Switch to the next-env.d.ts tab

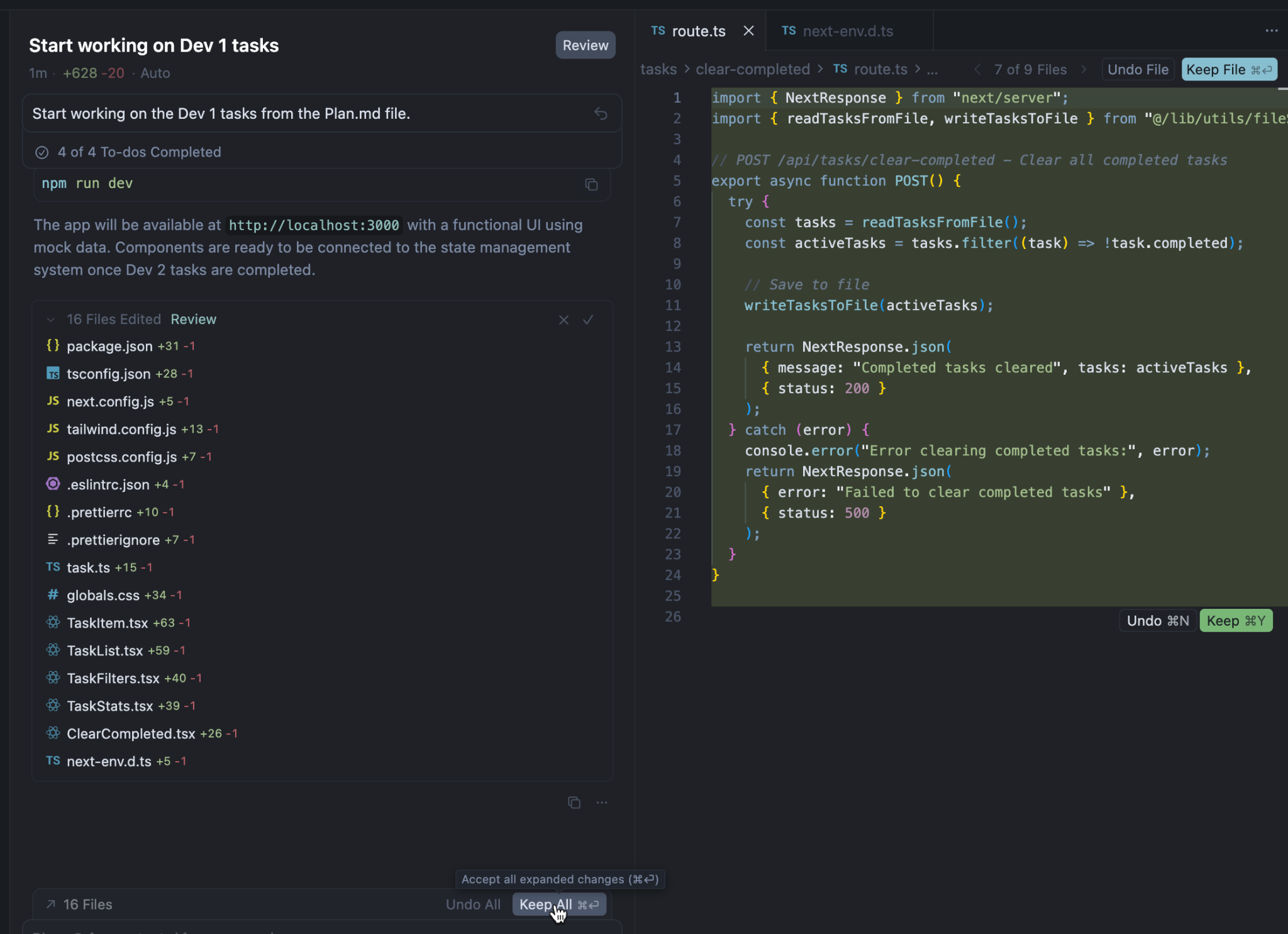[847, 31]
